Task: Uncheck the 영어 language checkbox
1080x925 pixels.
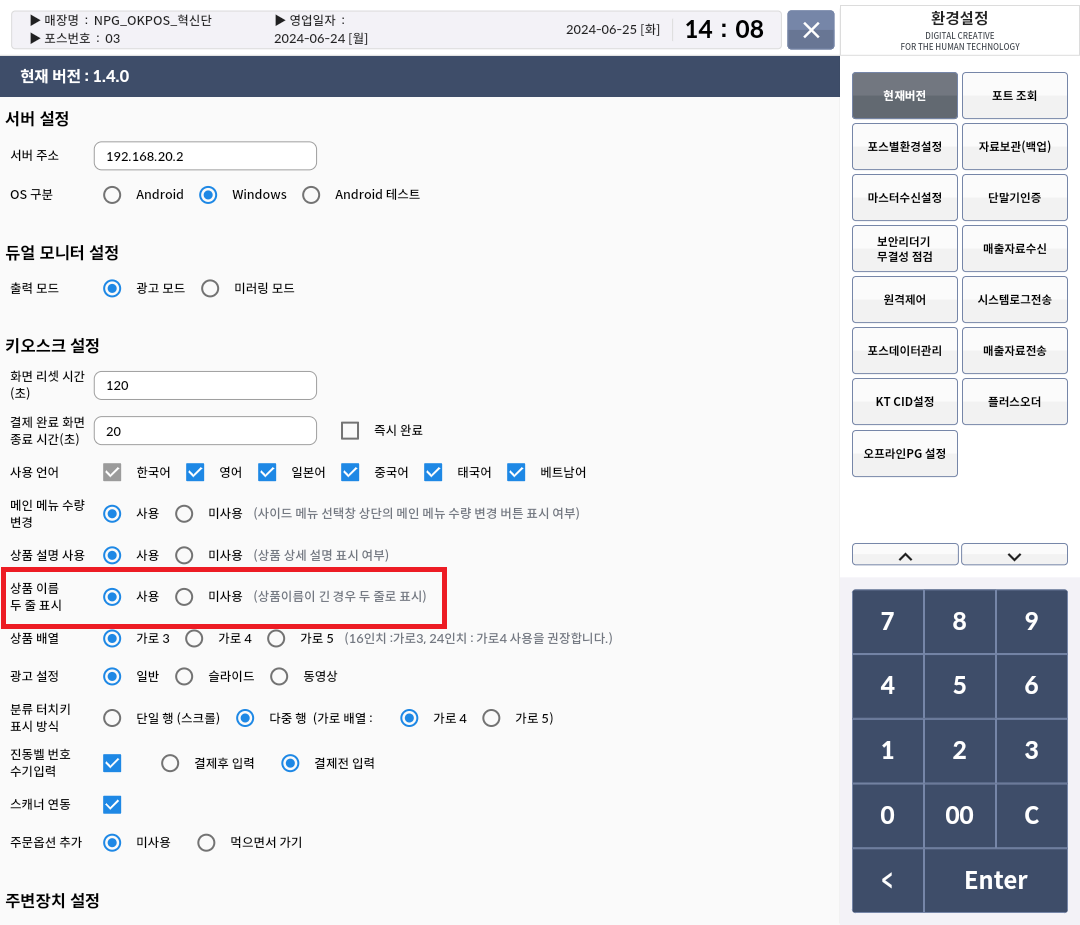Action: [x=195, y=472]
